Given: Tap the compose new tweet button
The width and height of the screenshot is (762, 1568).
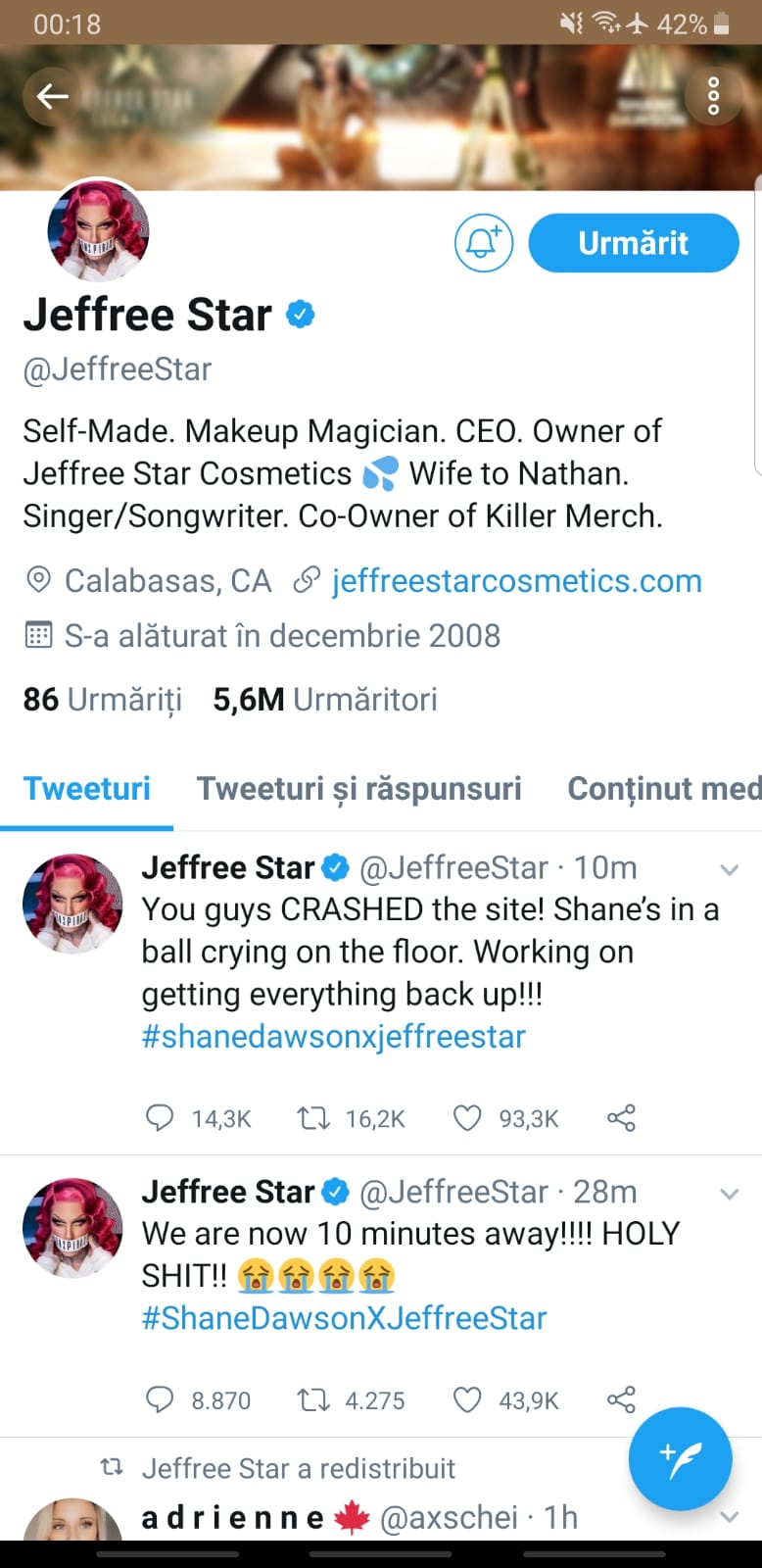Looking at the screenshot, I should coord(680,1458).
